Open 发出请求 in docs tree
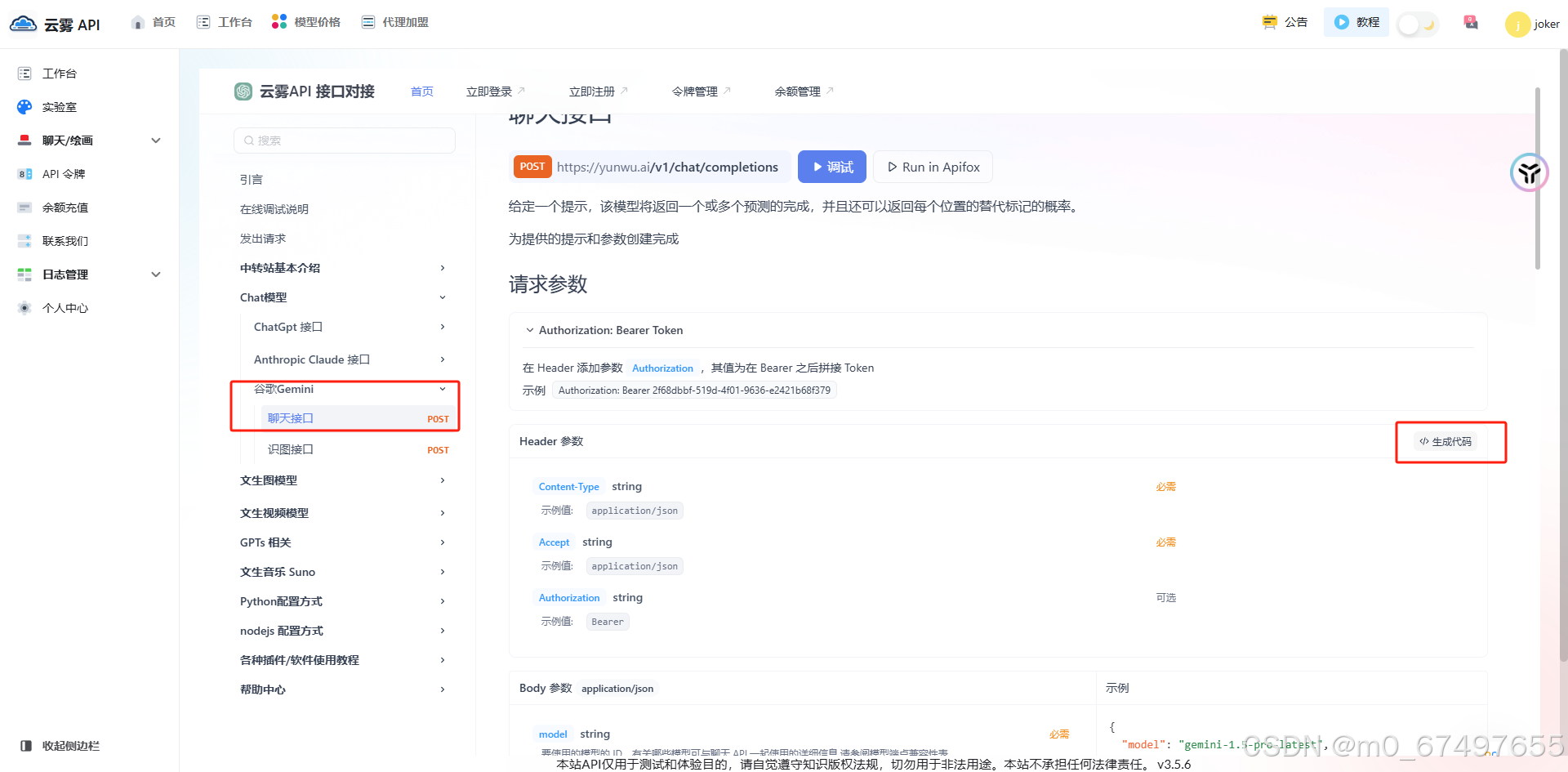Image resolution: width=1568 pixels, height=772 pixels. 263,239
